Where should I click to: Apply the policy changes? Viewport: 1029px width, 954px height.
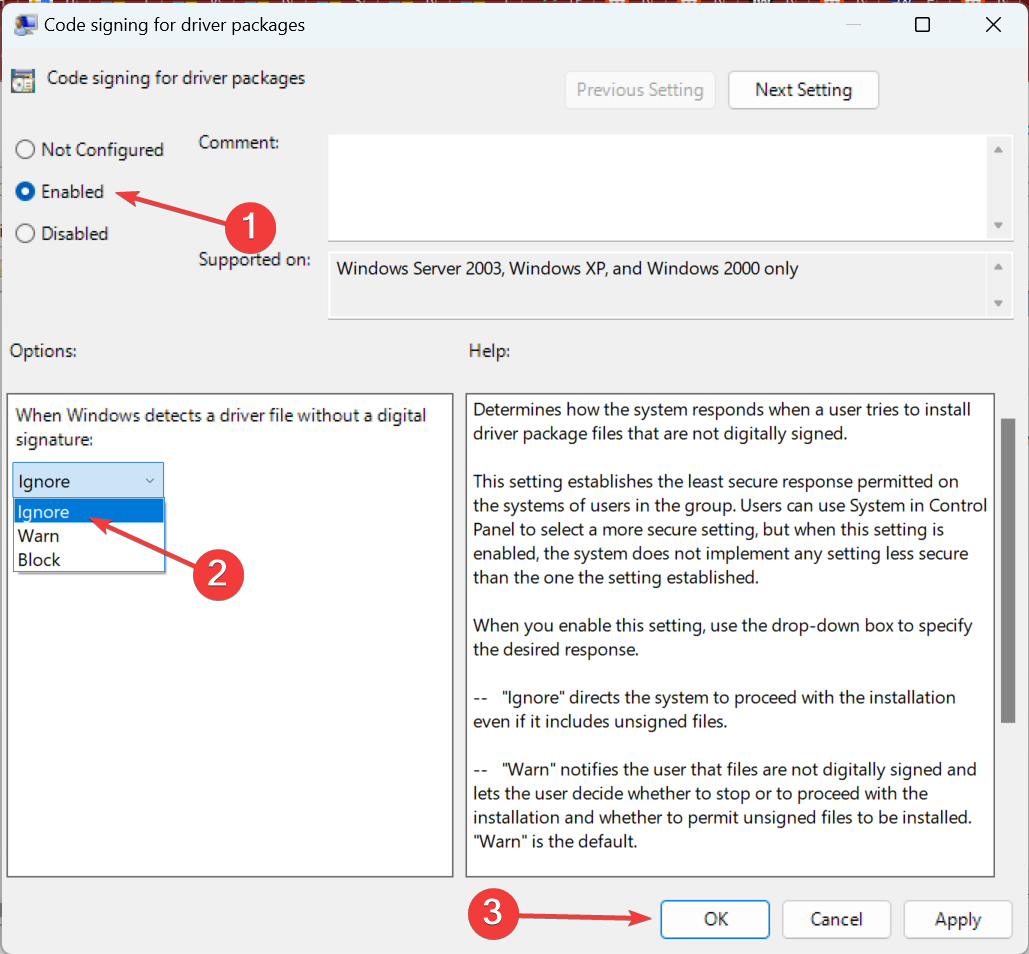click(957, 919)
